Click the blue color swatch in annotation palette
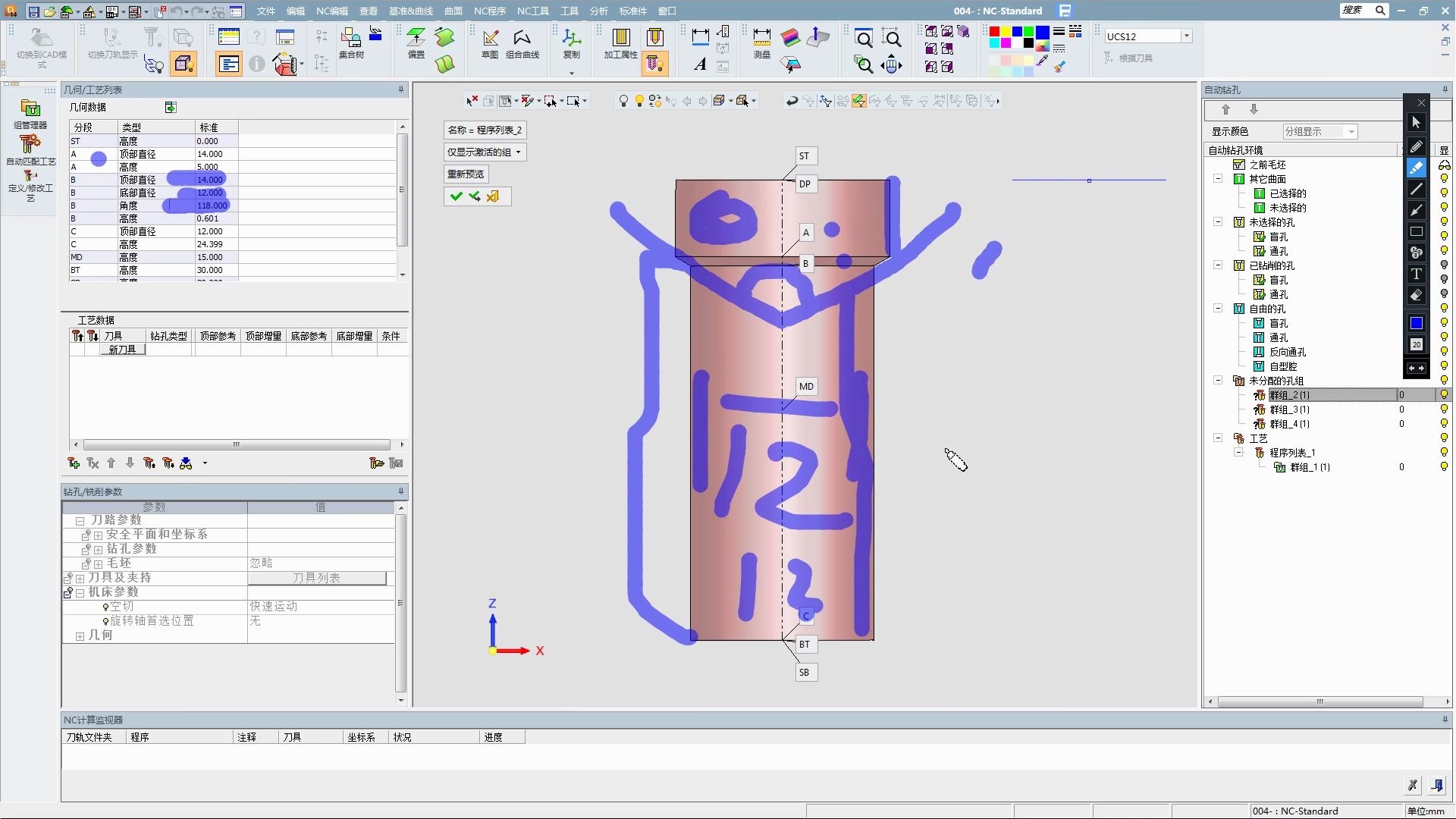 coord(1416,323)
